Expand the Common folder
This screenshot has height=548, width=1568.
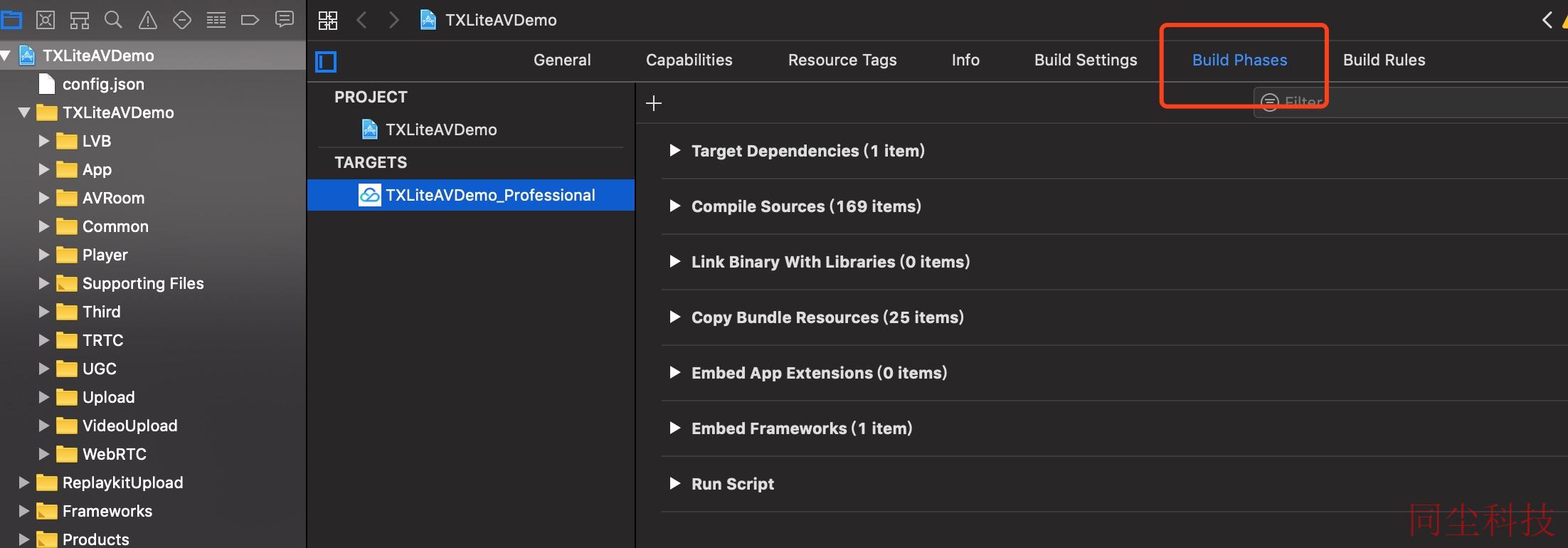coord(44,226)
